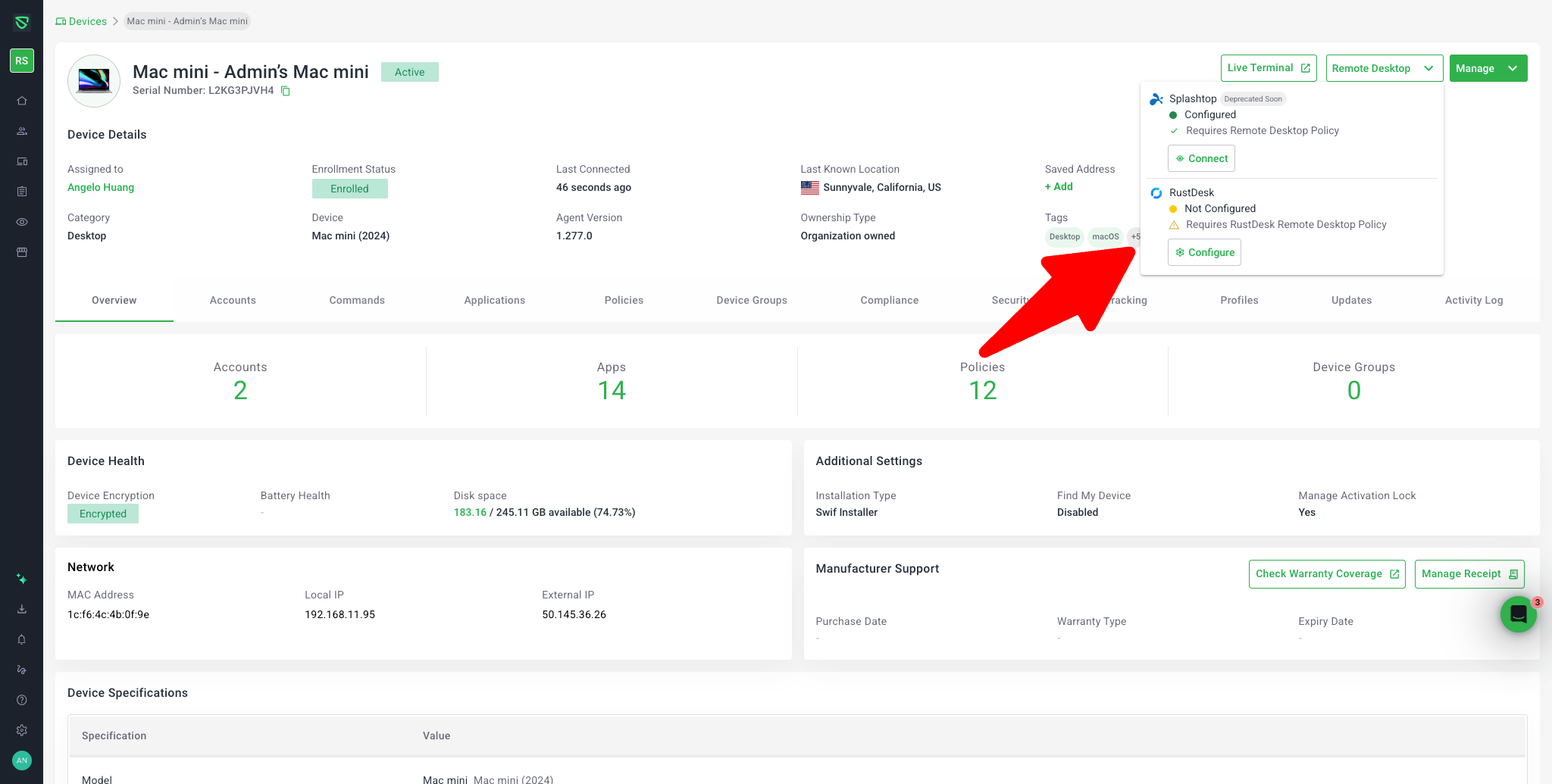Viewport: 1552px width, 784px height.
Task: Click the Mac mini device thumbnail
Action: pos(94,80)
